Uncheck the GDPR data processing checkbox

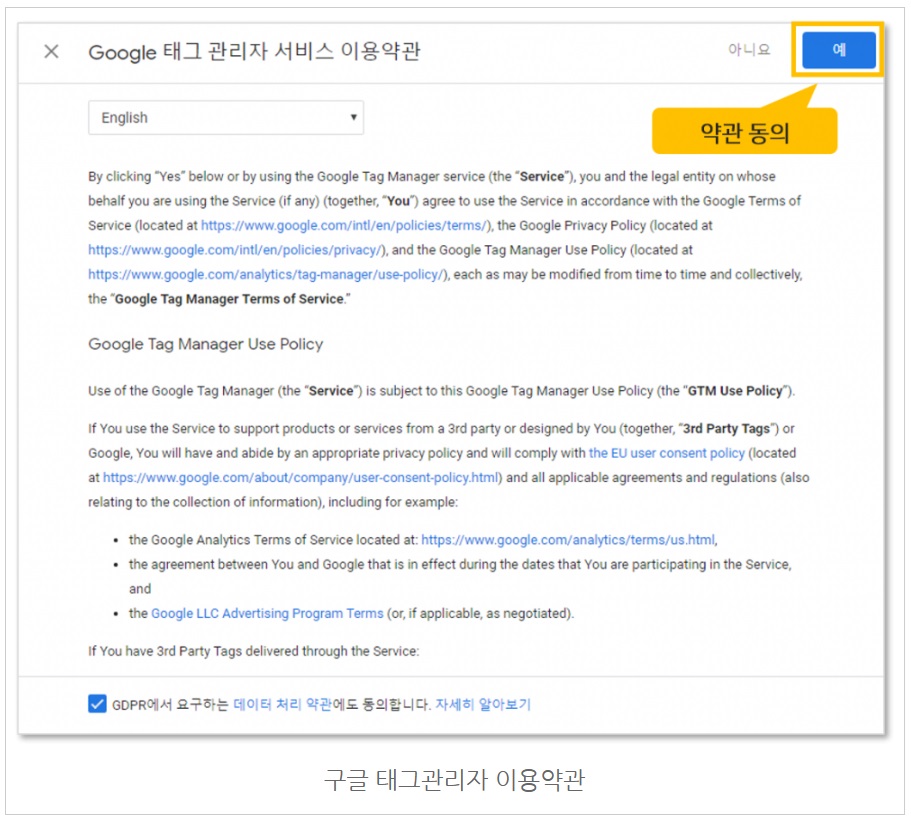pyautogui.click(x=97, y=703)
